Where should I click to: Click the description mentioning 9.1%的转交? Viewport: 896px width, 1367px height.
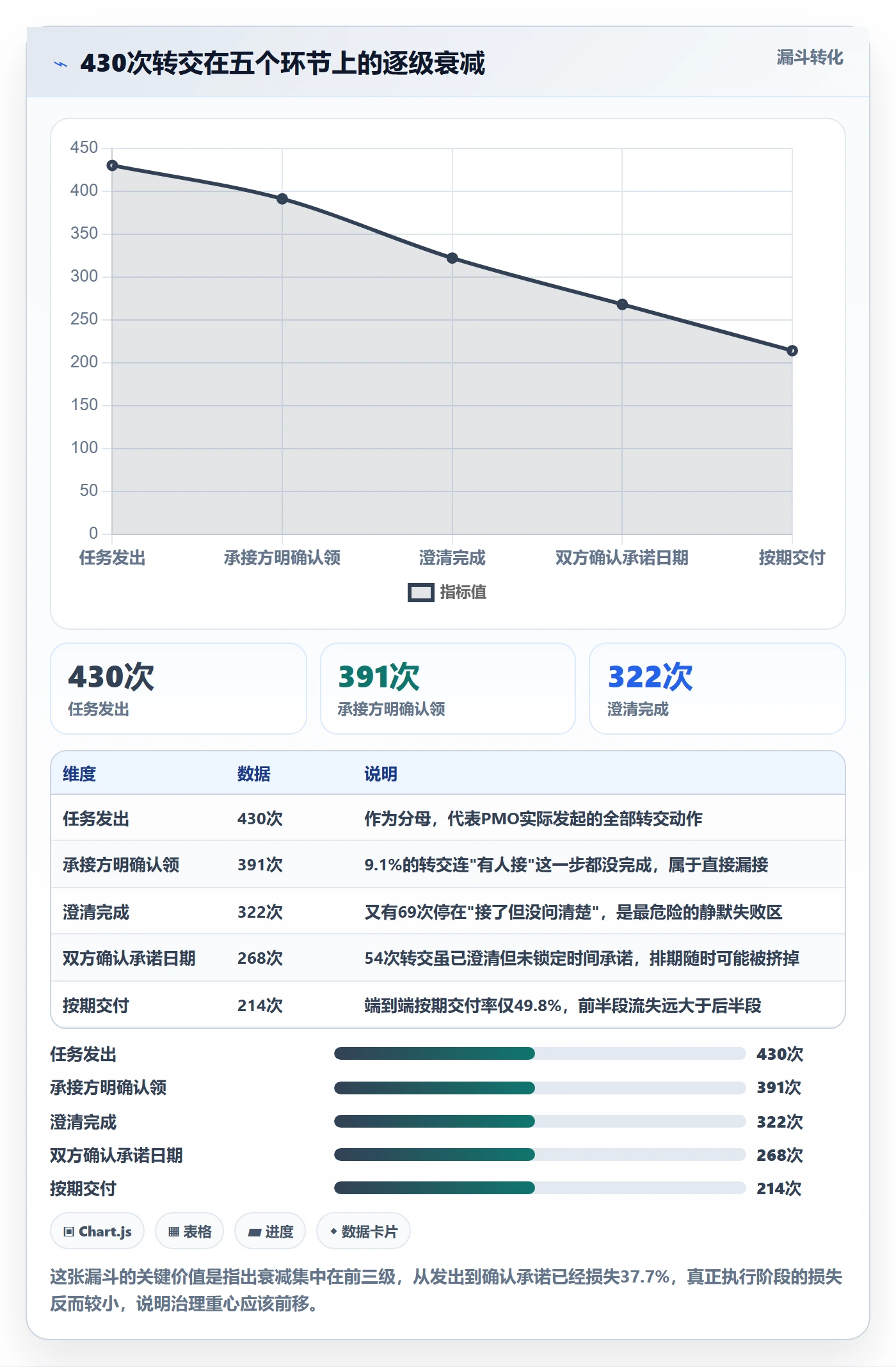(x=566, y=865)
